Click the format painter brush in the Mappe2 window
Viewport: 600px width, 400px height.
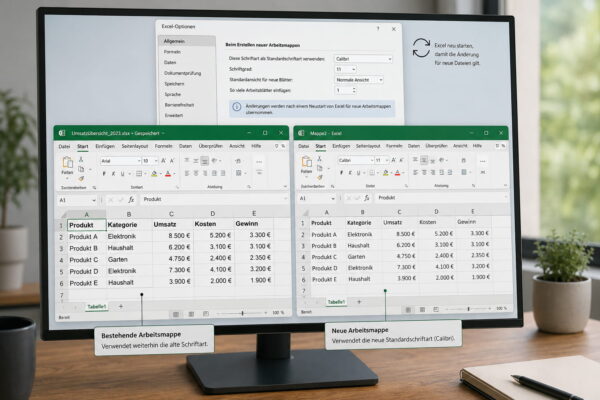320,177
